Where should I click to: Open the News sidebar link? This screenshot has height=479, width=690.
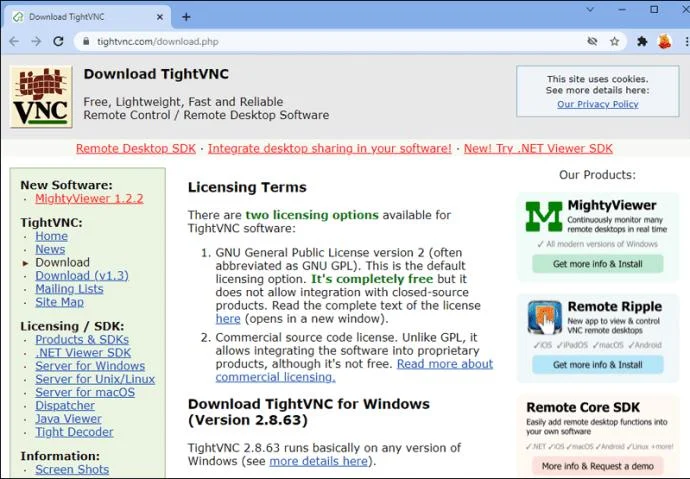[50, 249]
